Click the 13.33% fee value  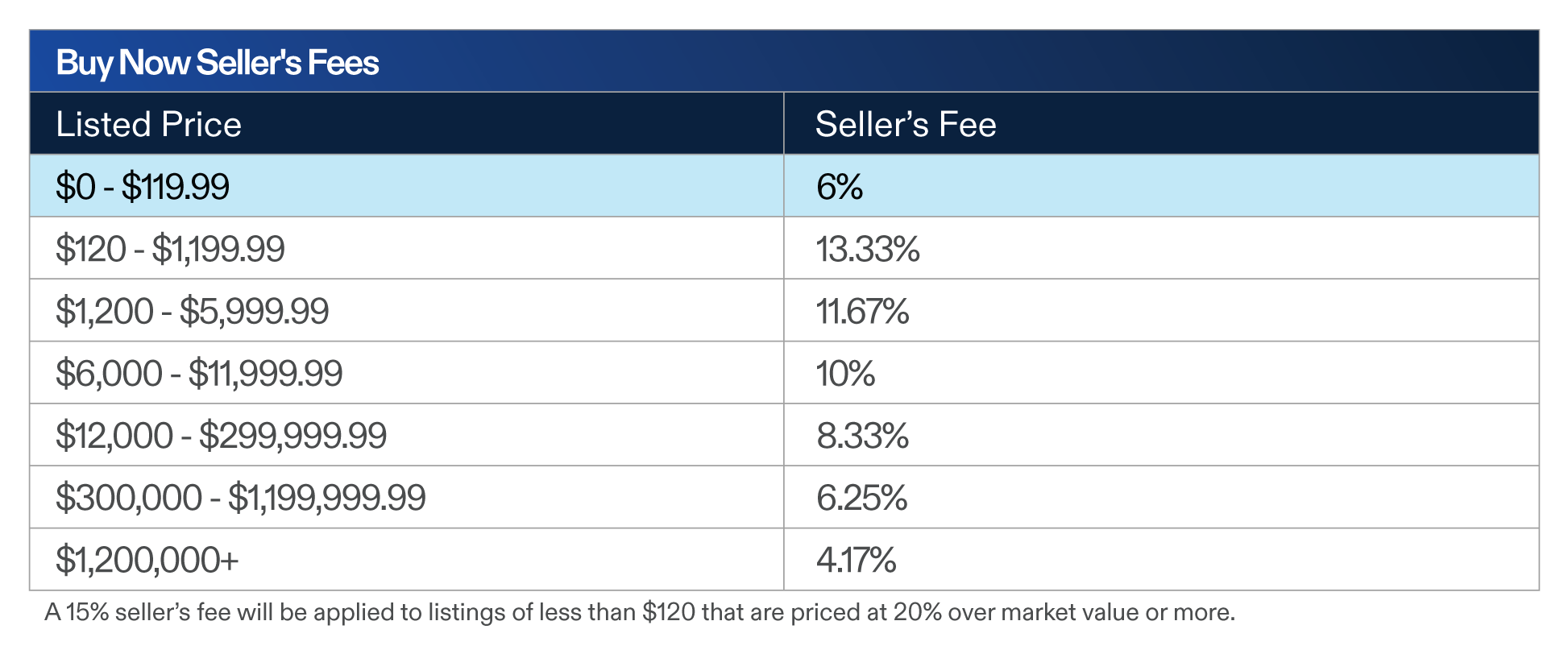click(x=867, y=249)
